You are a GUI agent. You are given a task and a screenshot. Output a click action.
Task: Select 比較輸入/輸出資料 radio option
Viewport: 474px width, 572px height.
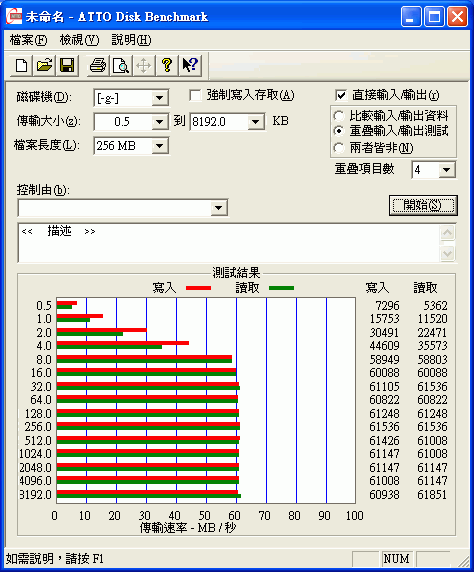[x=339, y=116]
